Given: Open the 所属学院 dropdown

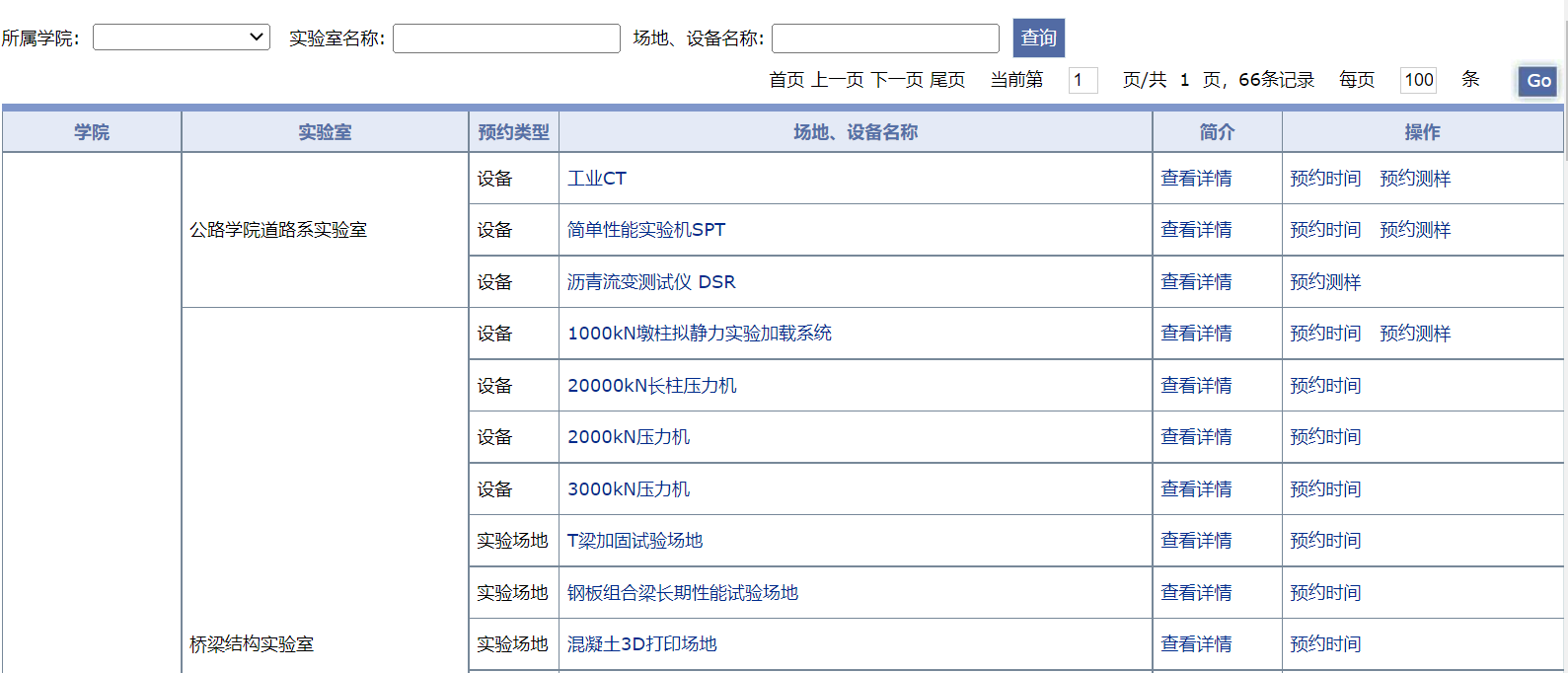Looking at the screenshot, I should (182, 37).
